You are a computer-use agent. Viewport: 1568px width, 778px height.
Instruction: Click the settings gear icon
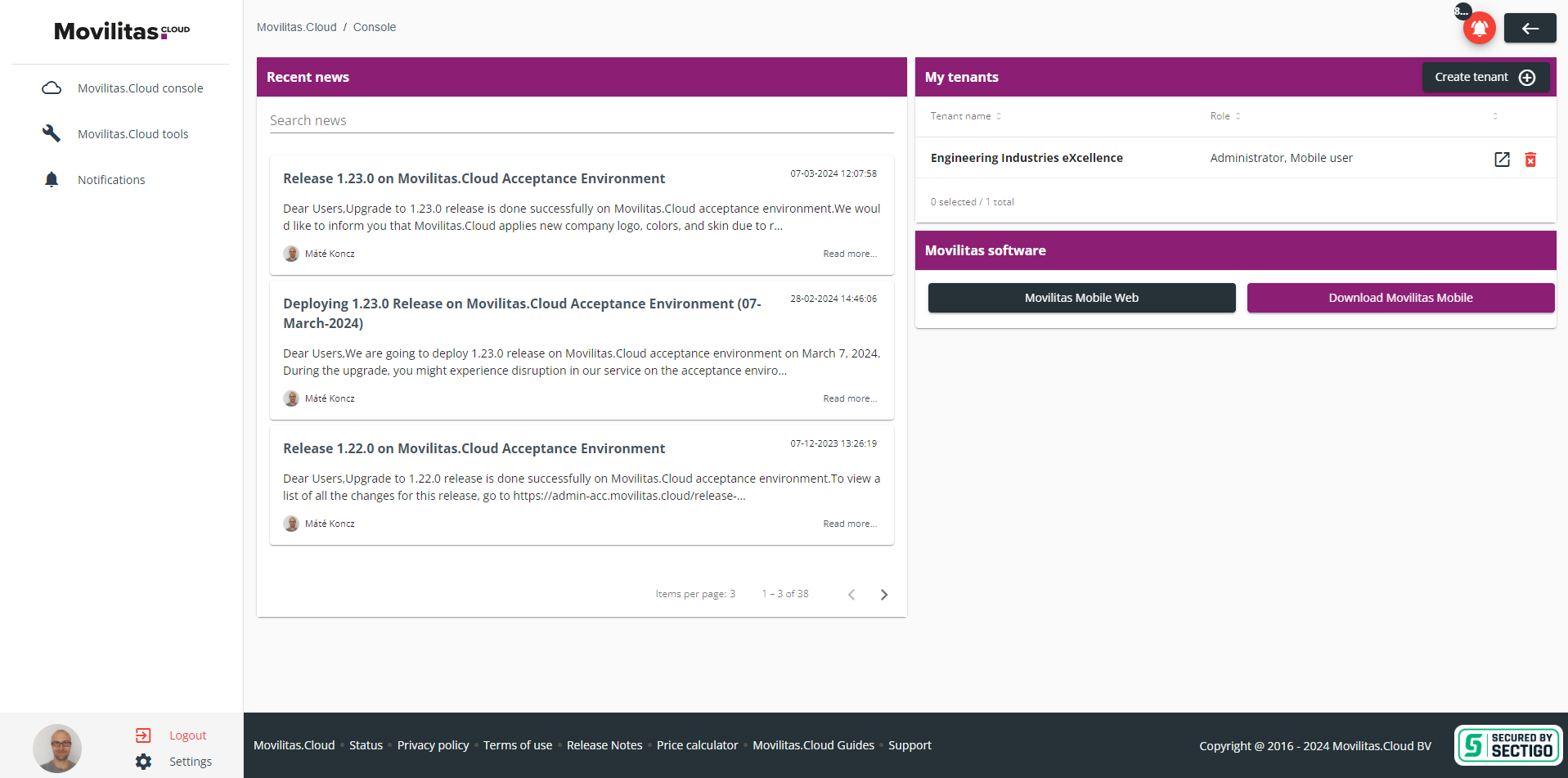pyautogui.click(x=143, y=762)
